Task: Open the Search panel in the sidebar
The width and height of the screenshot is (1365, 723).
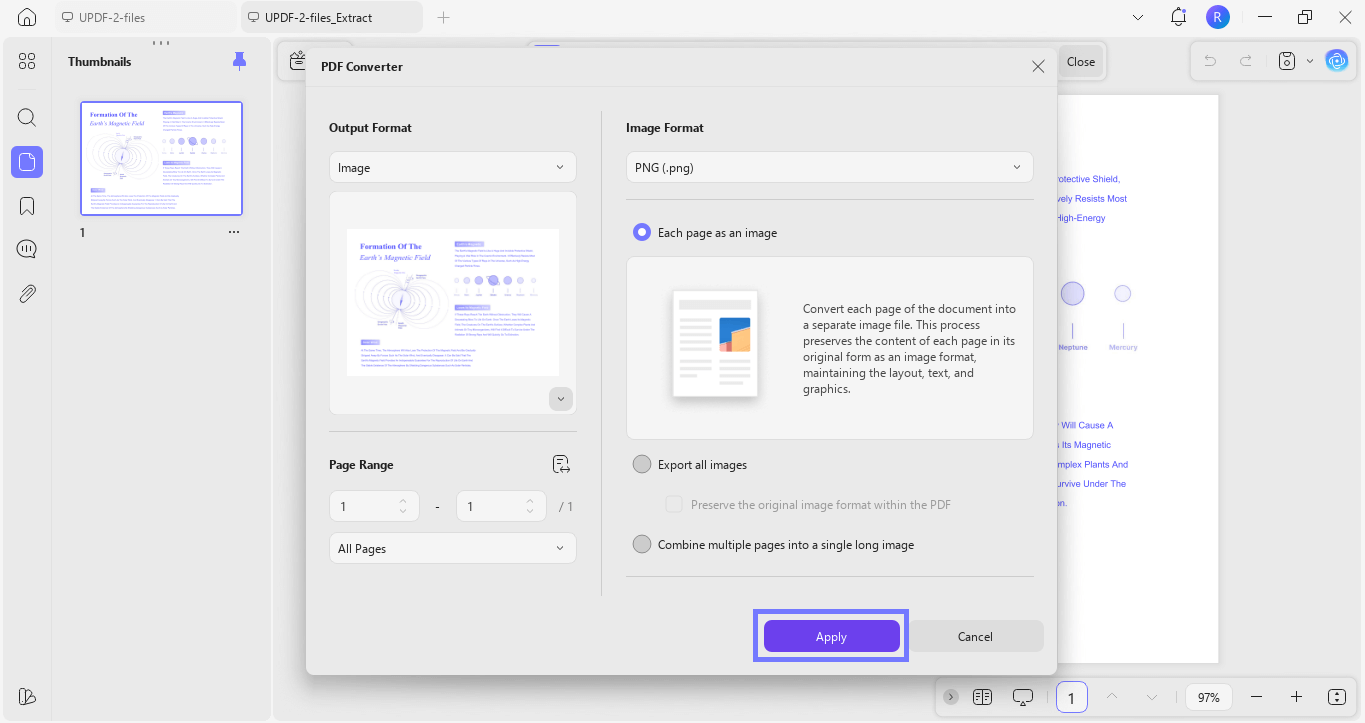Action: pyautogui.click(x=27, y=117)
